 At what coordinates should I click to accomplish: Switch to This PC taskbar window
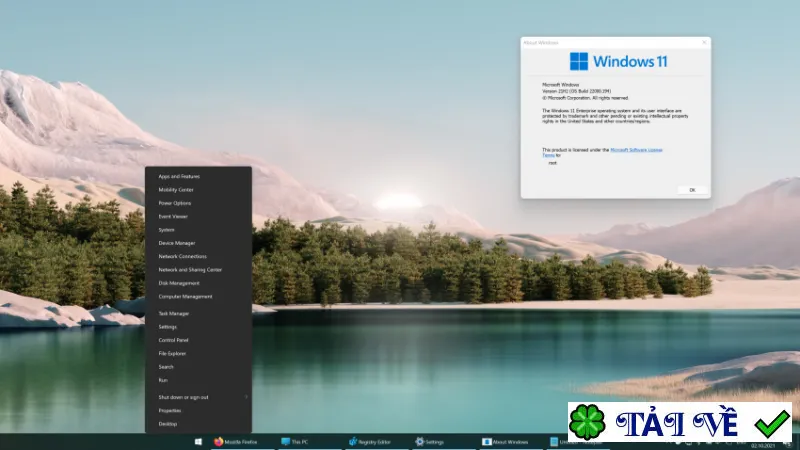295,442
